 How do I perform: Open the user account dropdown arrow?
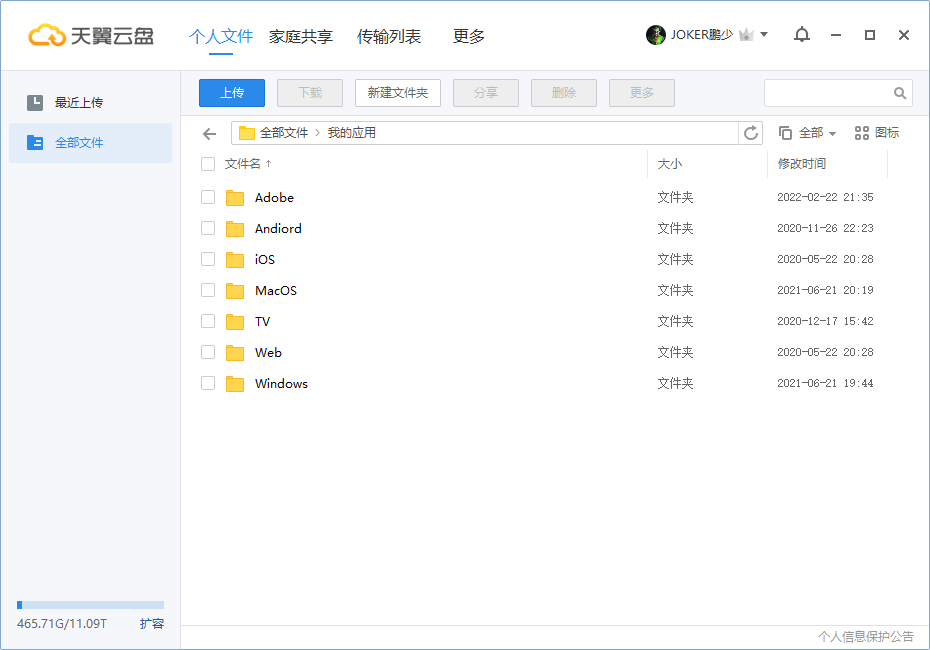tap(764, 34)
